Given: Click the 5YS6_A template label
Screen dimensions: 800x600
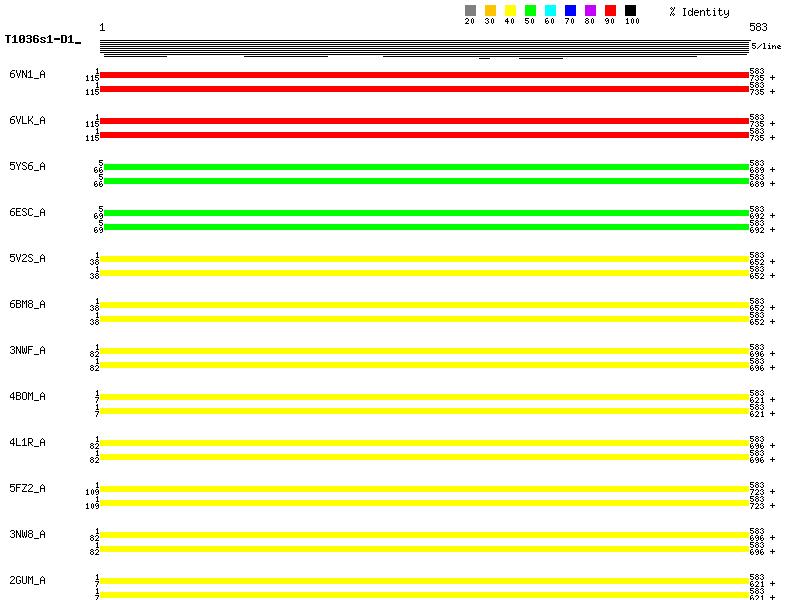Looking at the screenshot, I should click(27, 167).
